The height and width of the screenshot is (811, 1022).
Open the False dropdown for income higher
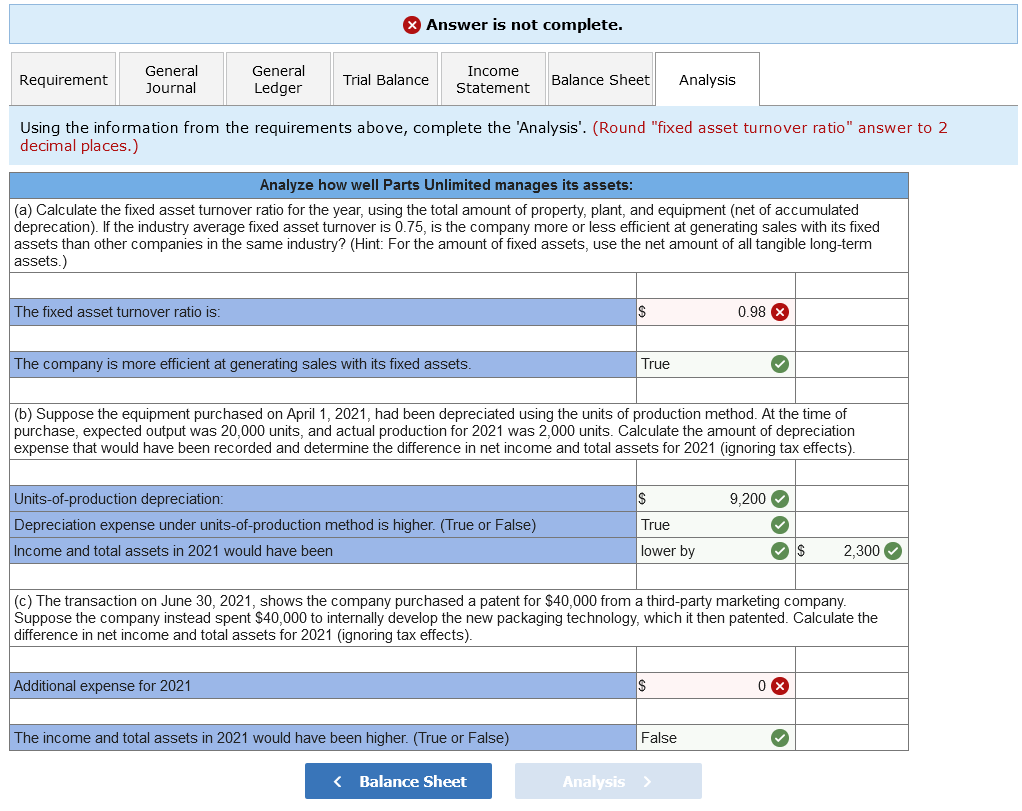[716, 738]
